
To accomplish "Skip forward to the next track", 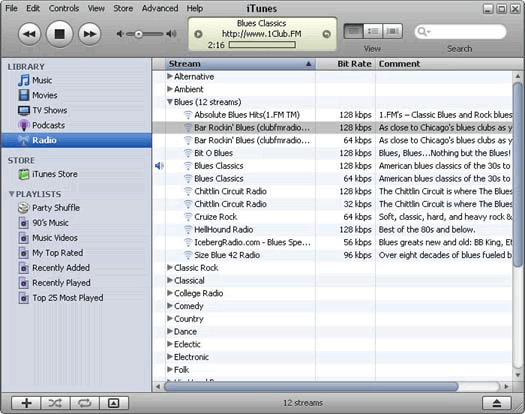I will pyautogui.click(x=89, y=34).
